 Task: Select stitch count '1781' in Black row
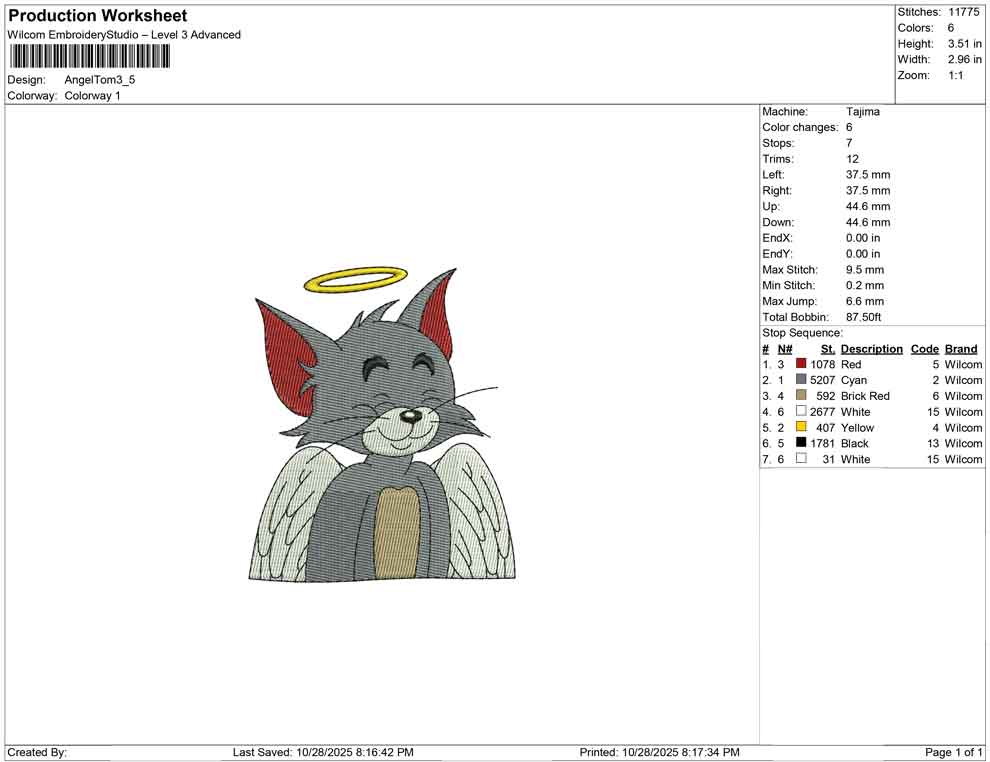tap(823, 443)
